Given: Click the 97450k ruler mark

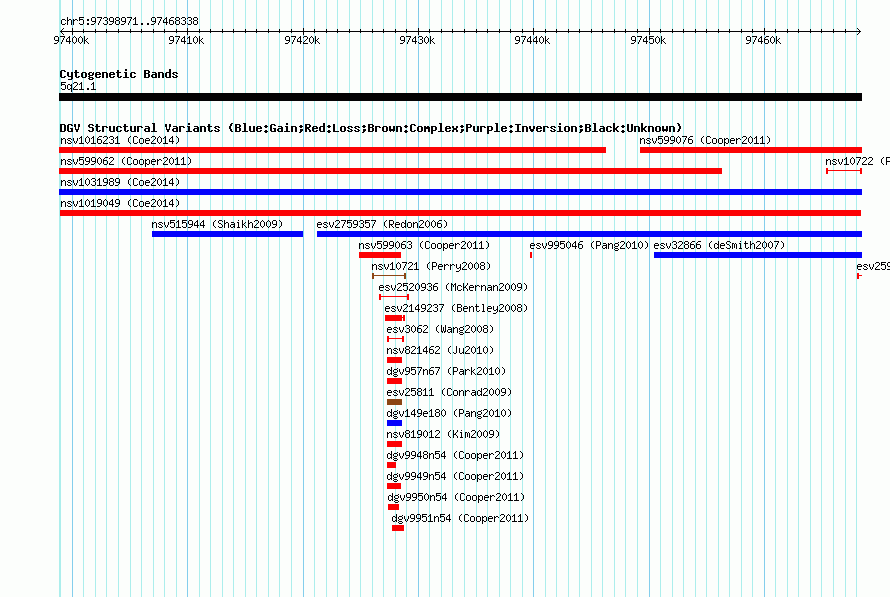Looking at the screenshot, I should [648, 40].
